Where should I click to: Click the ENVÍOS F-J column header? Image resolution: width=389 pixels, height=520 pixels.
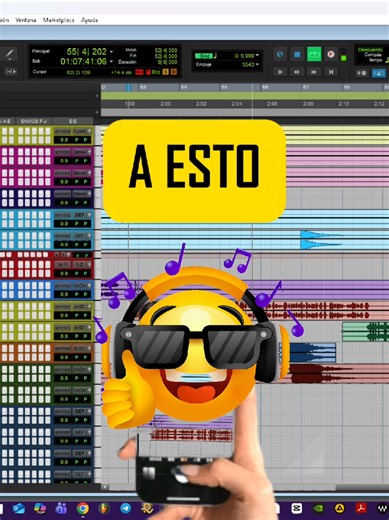tap(34, 121)
